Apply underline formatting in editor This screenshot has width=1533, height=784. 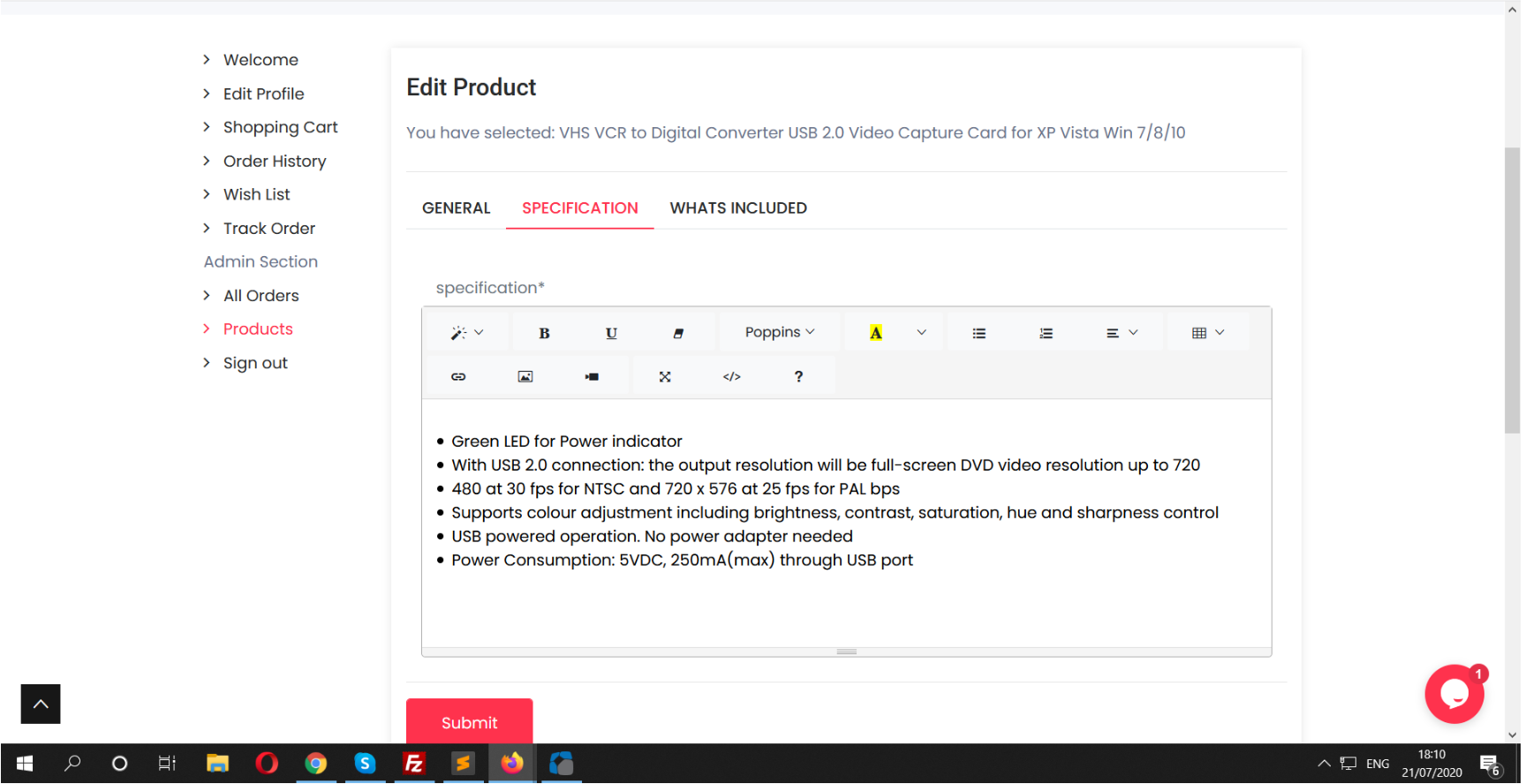pos(611,333)
